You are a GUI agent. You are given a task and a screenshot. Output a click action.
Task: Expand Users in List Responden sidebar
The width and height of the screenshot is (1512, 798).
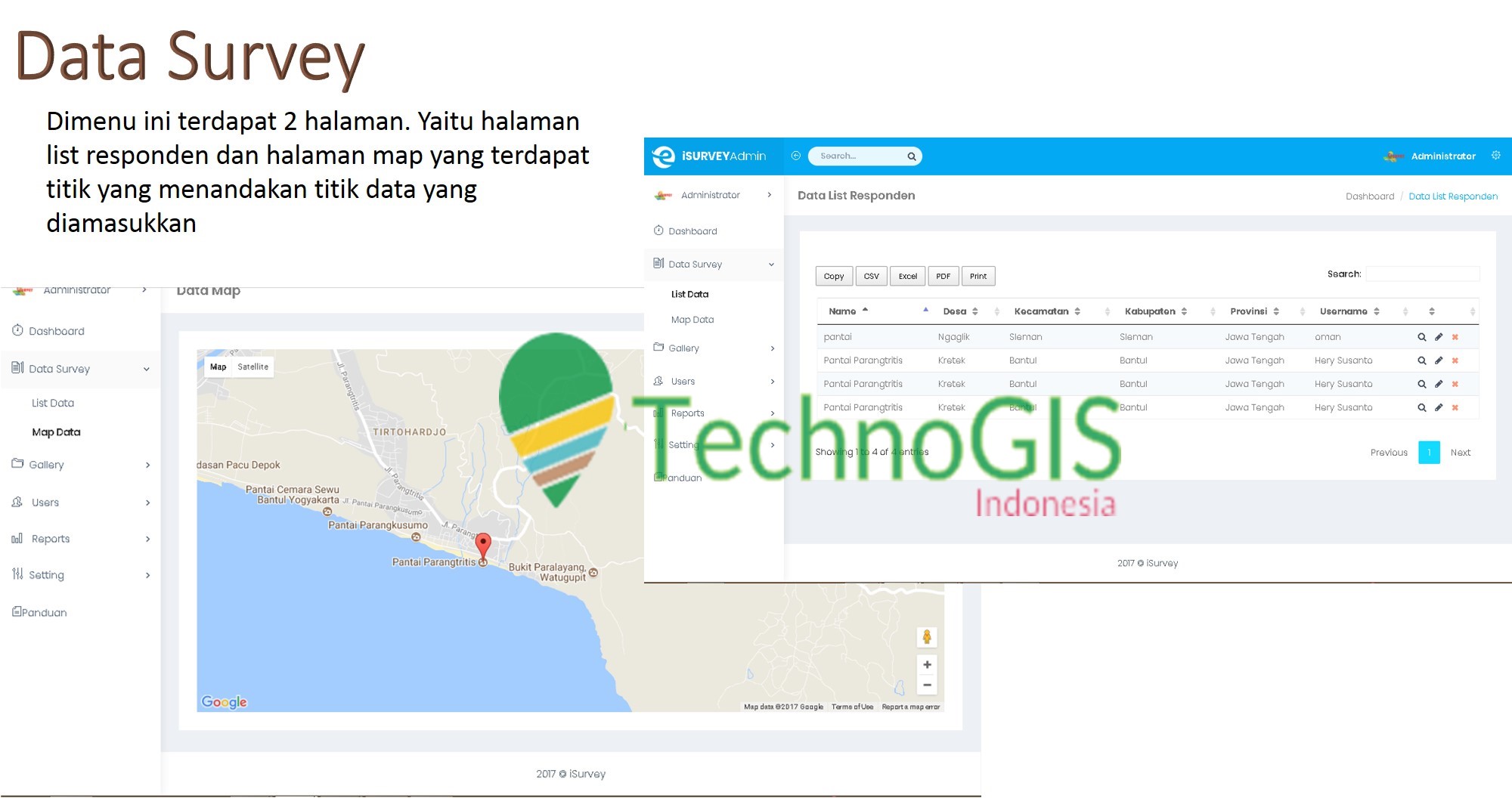(x=772, y=382)
